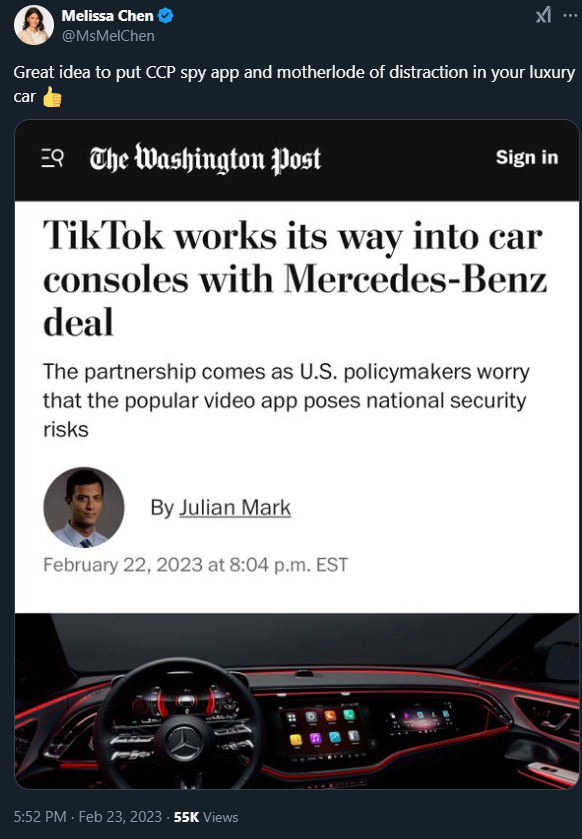Click the blue verified badge icon

coord(165,16)
